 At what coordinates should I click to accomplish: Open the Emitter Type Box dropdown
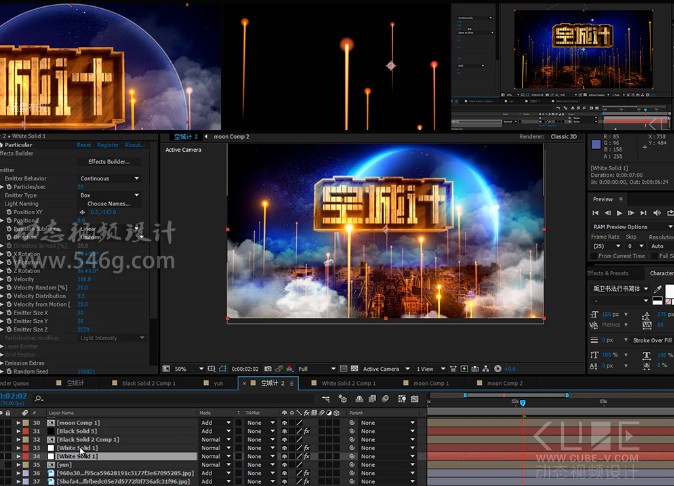point(110,195)
